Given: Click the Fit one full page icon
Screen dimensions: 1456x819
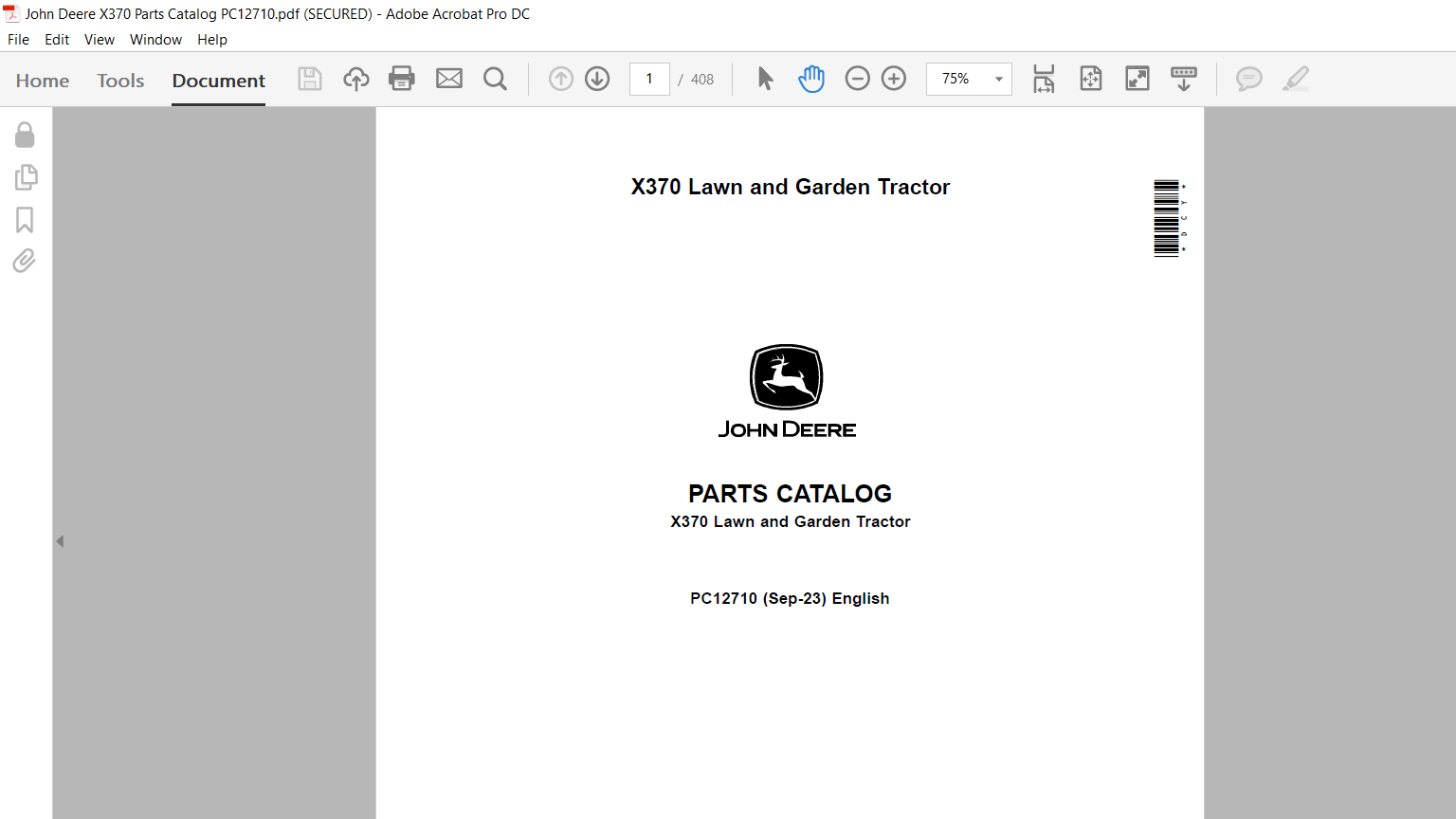Looking at the screenshot, I should point(1091,79).
